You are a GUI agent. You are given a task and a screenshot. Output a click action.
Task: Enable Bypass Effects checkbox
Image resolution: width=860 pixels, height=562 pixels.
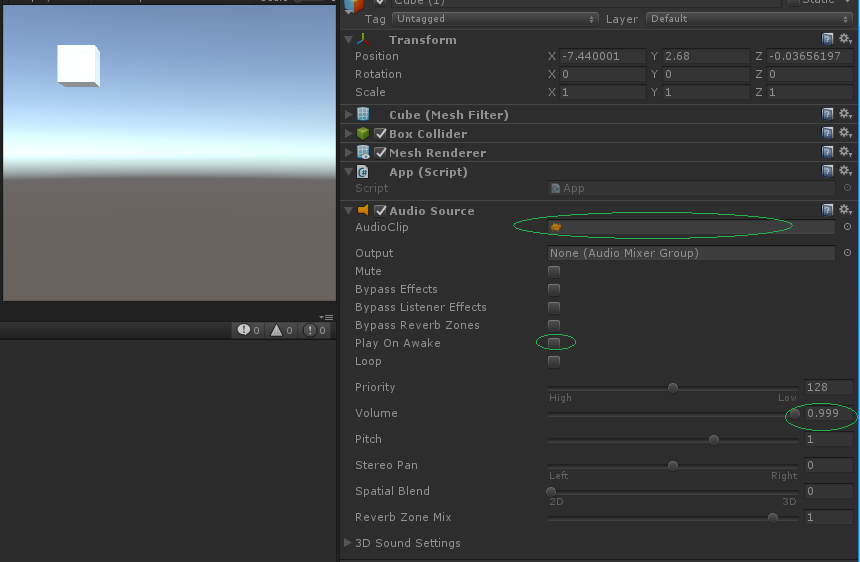click(x=554, y=289)
